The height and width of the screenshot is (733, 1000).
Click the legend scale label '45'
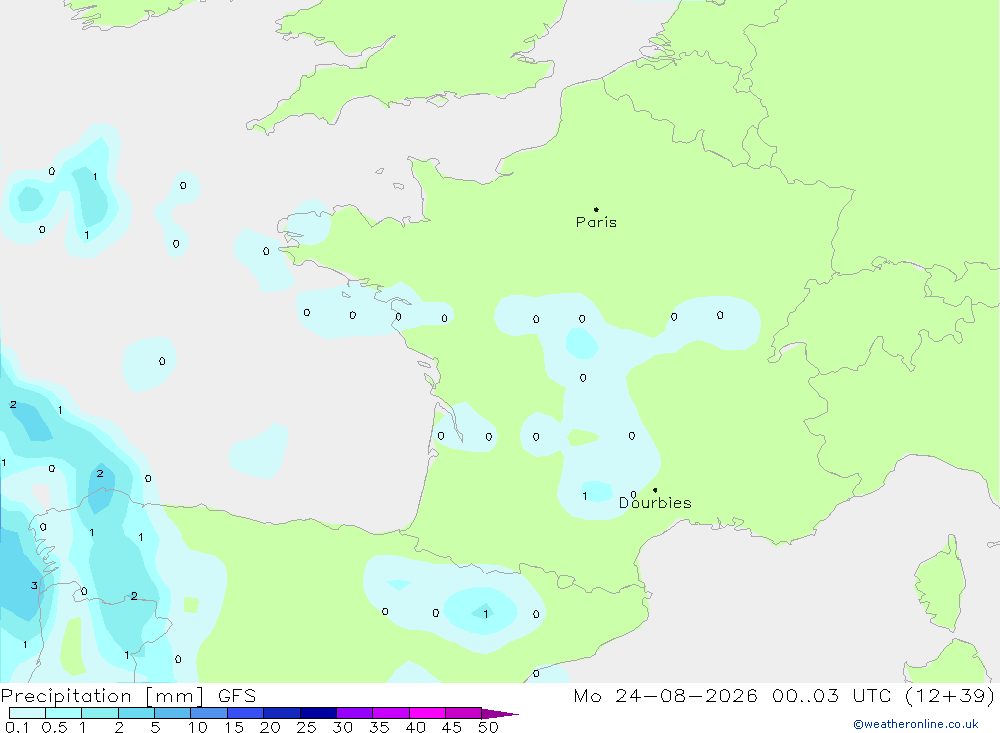[452, 727]
